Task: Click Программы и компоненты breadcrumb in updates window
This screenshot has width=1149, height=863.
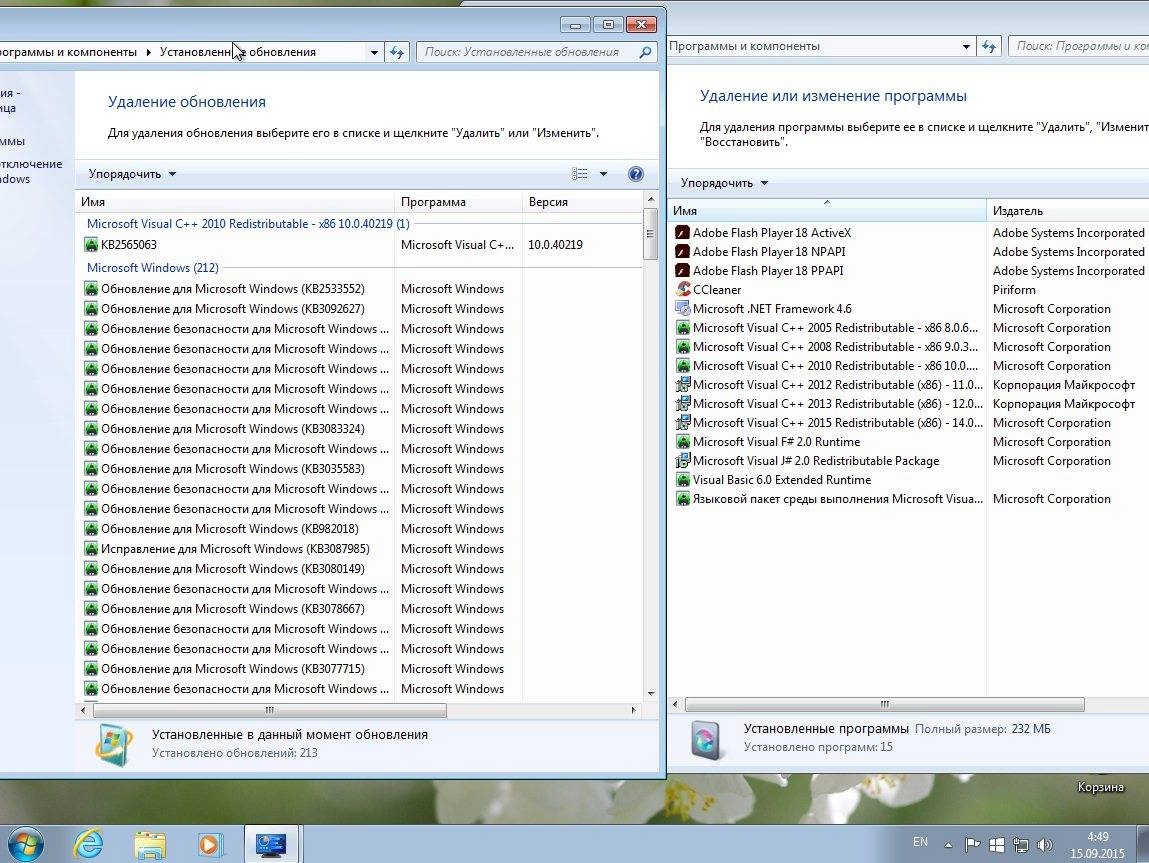Action: (x=69, y=52)
